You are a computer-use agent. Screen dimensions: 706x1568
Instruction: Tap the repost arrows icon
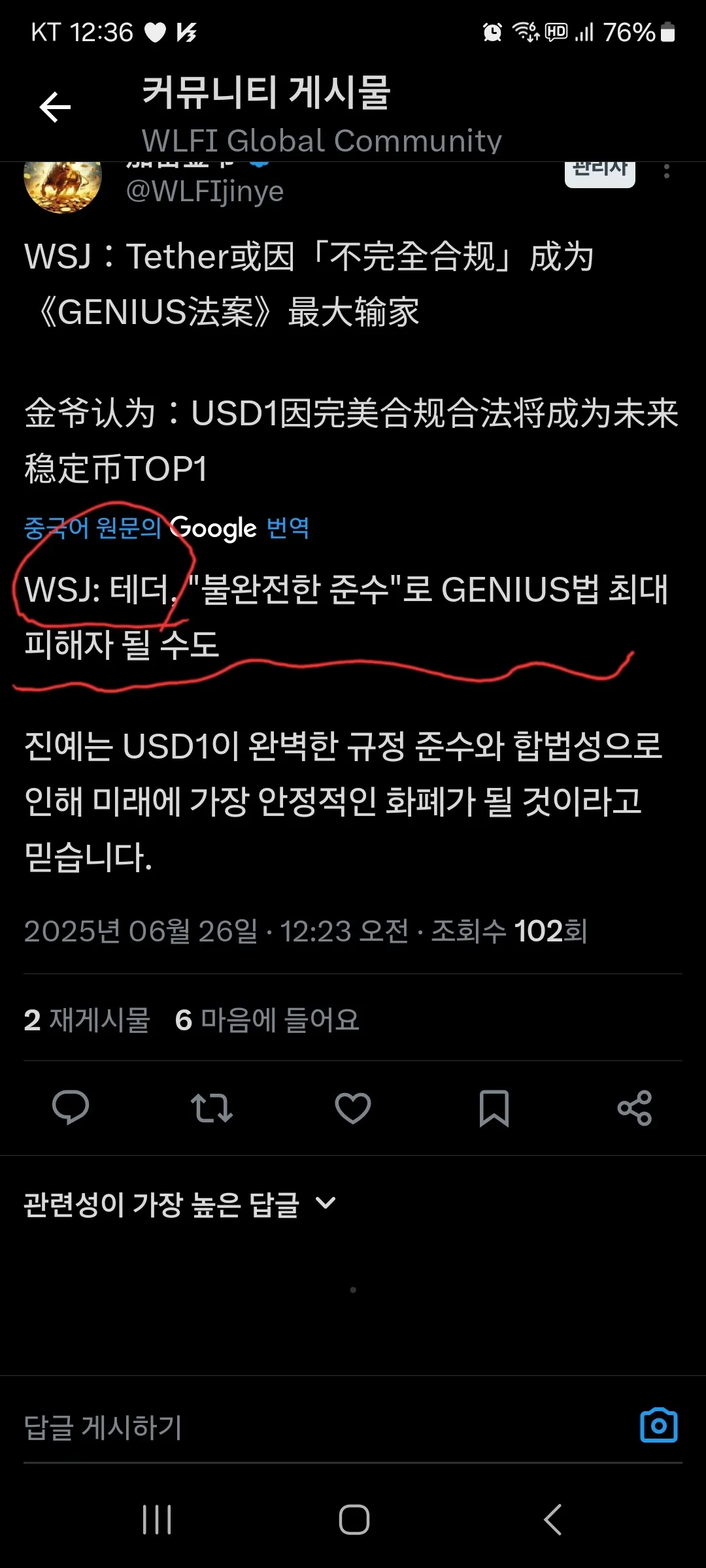pyautogui.click(x=212, y=1108)
